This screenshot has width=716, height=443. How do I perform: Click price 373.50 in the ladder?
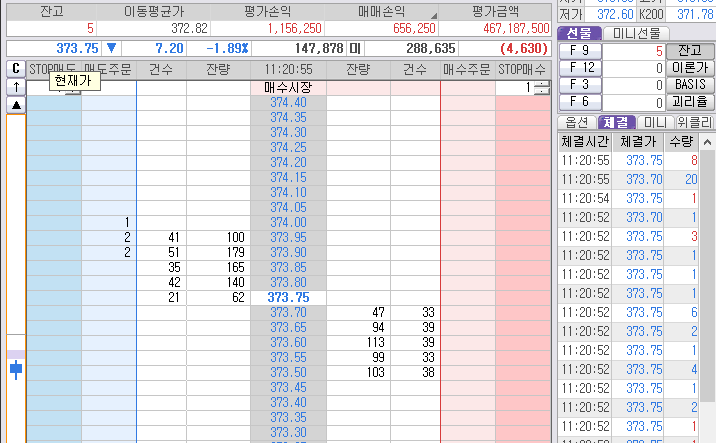[x=288, y=373]
